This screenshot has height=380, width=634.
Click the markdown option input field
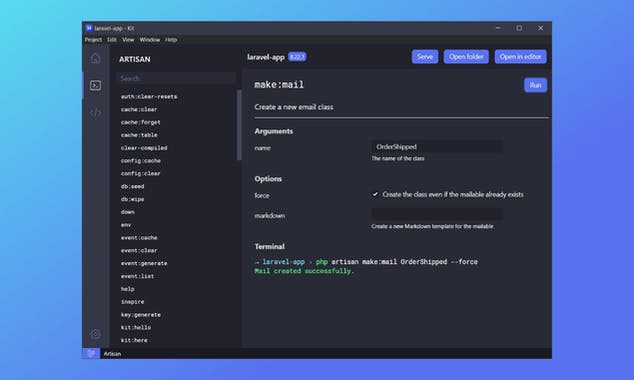[x=437, y=214]
